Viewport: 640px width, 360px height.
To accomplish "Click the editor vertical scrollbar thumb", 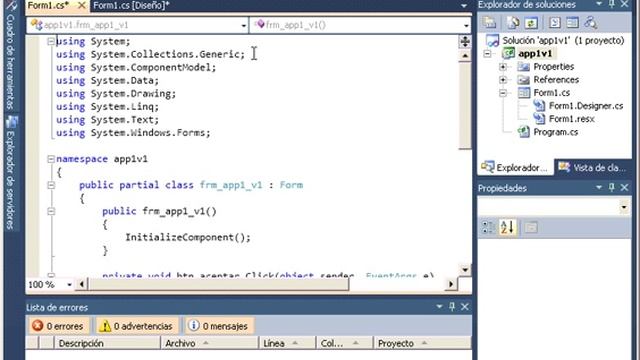I will 465,106.
